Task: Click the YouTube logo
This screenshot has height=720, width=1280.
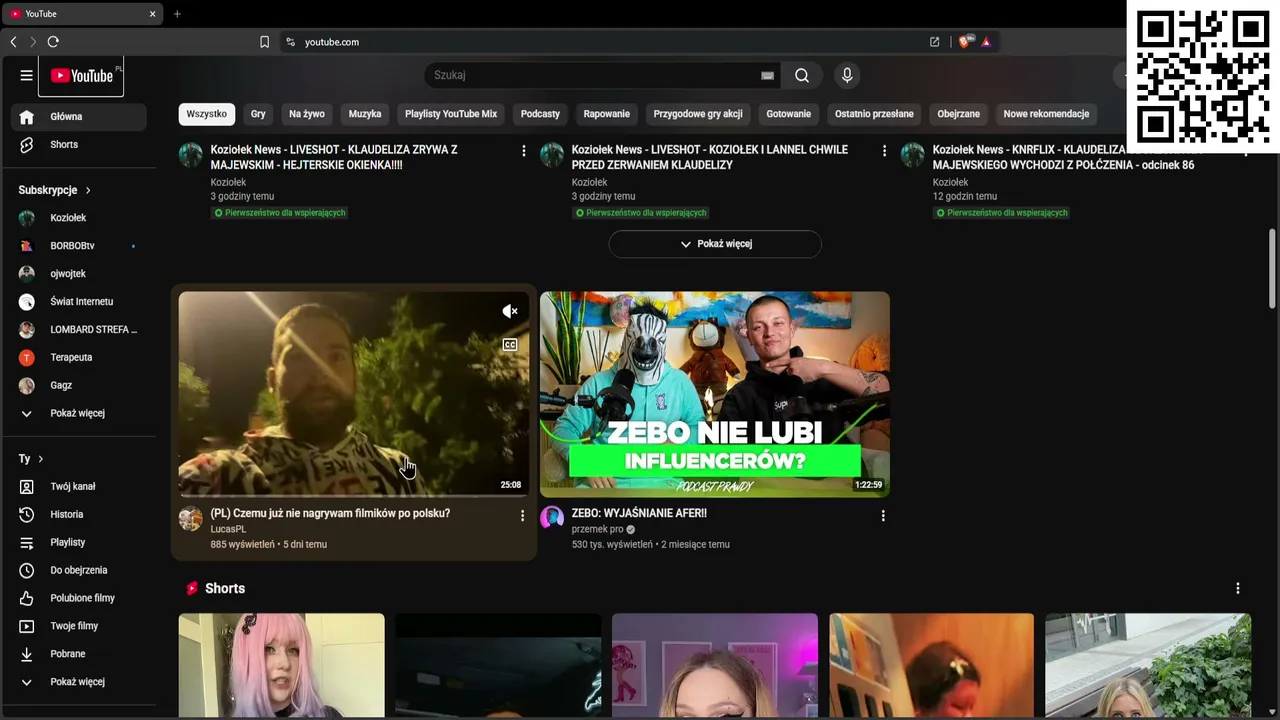Action: [81, 76]
